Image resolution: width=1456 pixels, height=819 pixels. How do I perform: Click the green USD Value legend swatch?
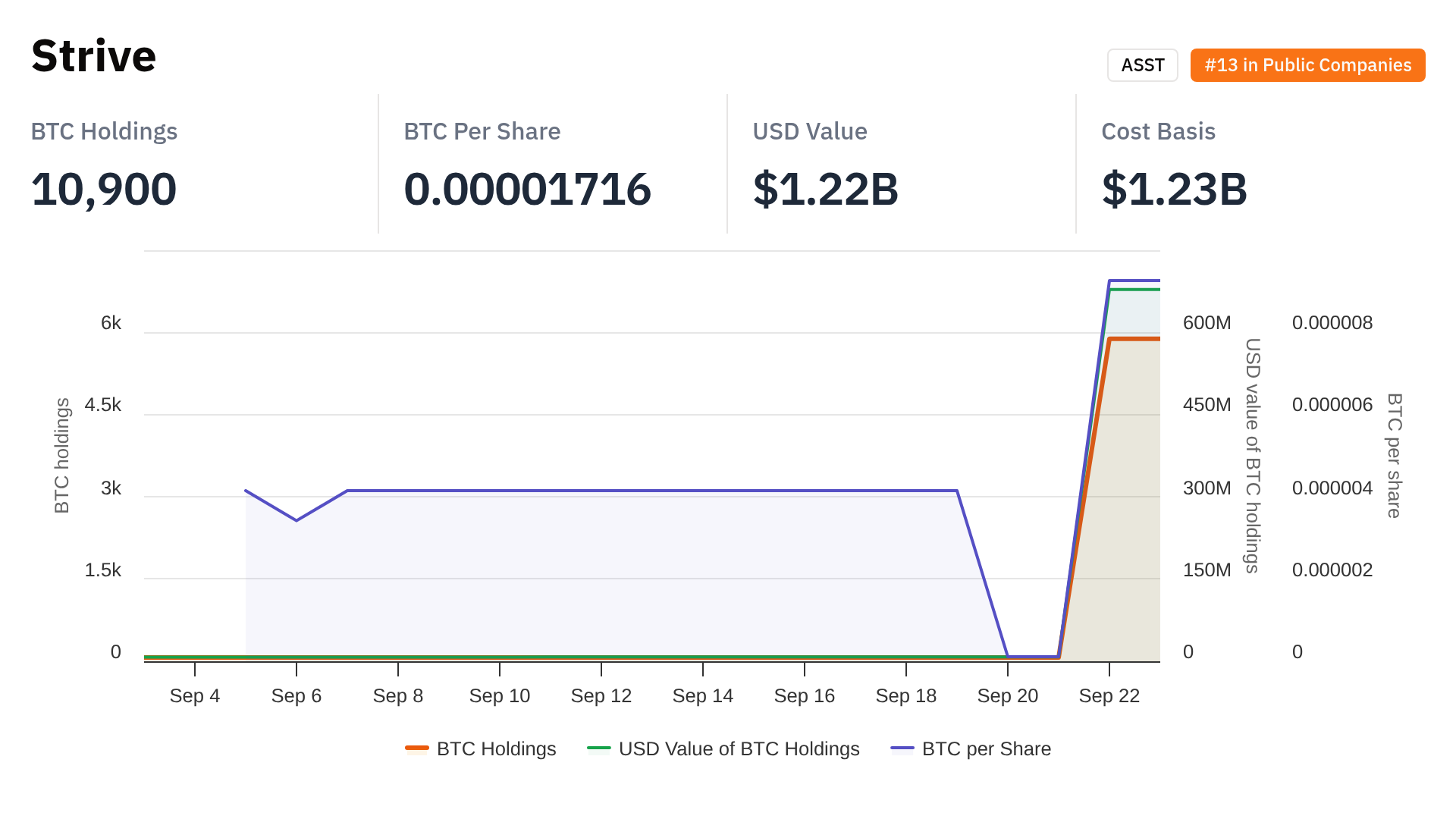[598, 748]
